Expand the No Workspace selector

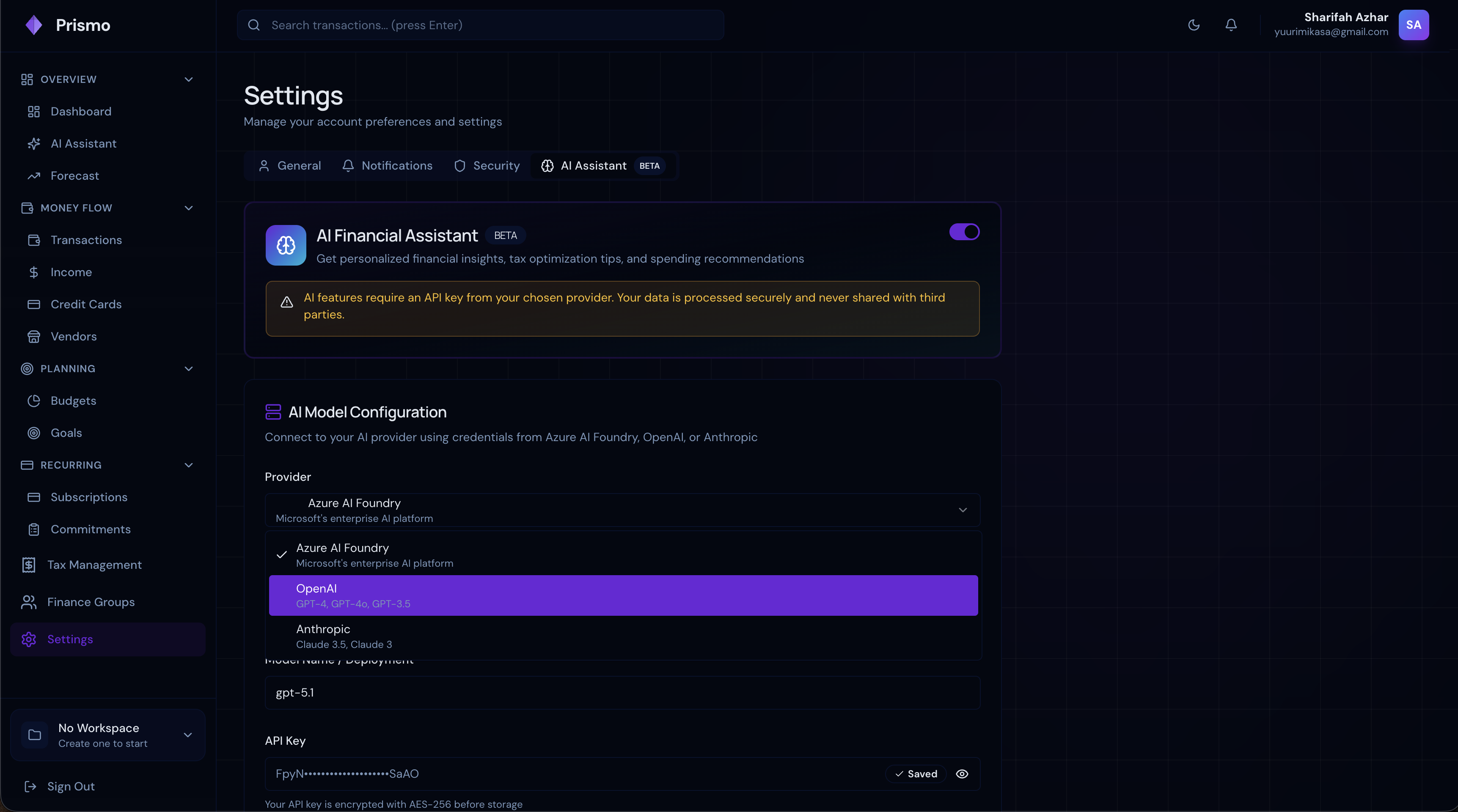tap(107, 735)
